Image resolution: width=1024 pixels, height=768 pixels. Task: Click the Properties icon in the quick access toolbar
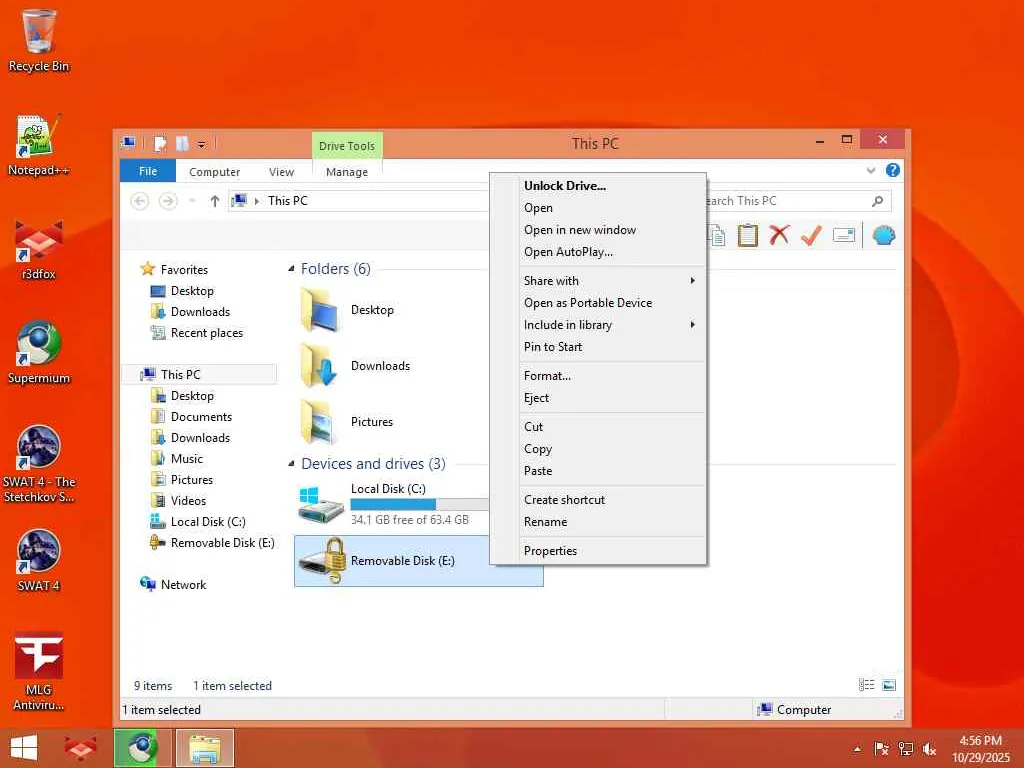tap(160, 143)
